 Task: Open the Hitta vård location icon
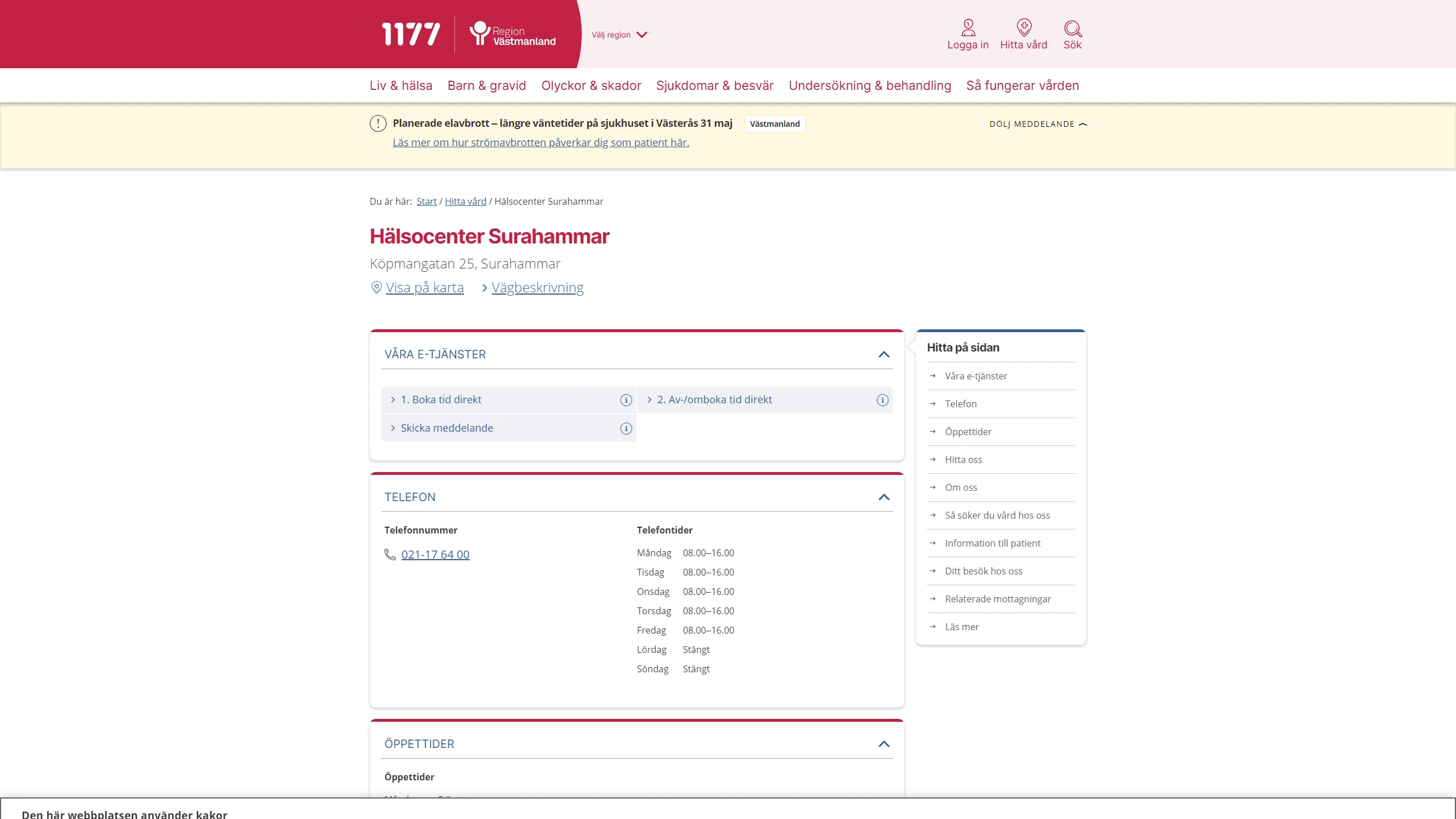coord(1024,27)
